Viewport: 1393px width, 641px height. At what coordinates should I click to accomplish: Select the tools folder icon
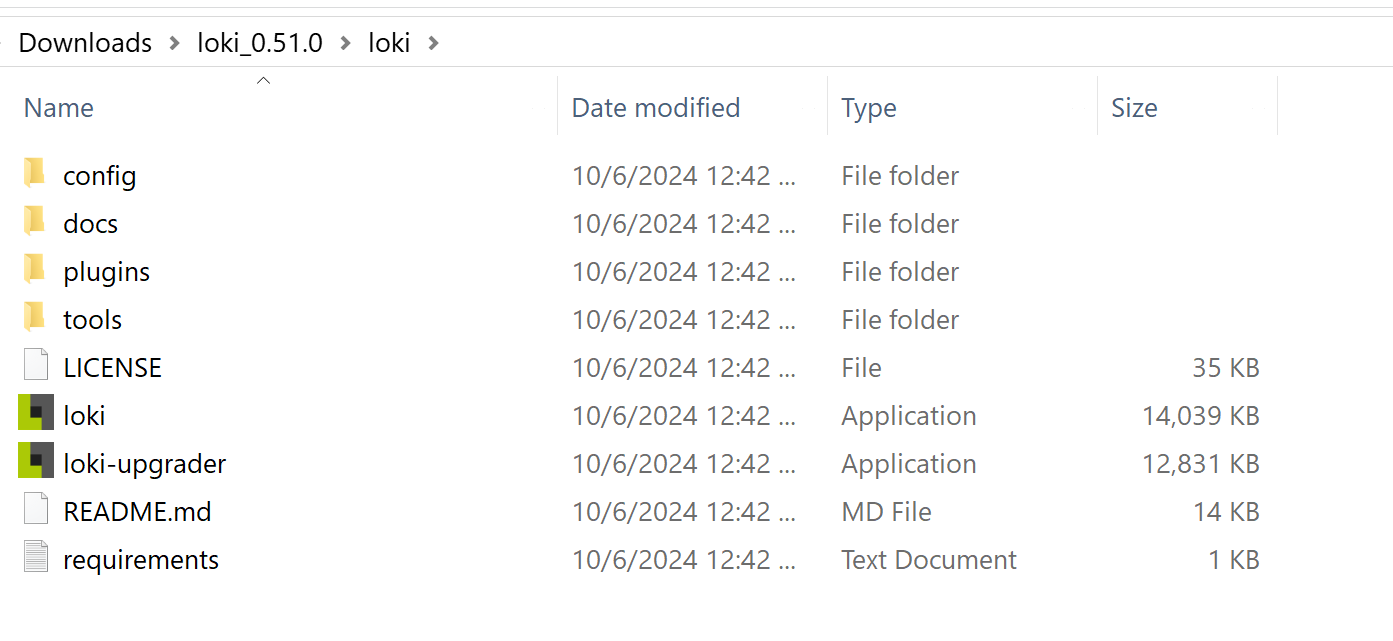coord(35,318)
